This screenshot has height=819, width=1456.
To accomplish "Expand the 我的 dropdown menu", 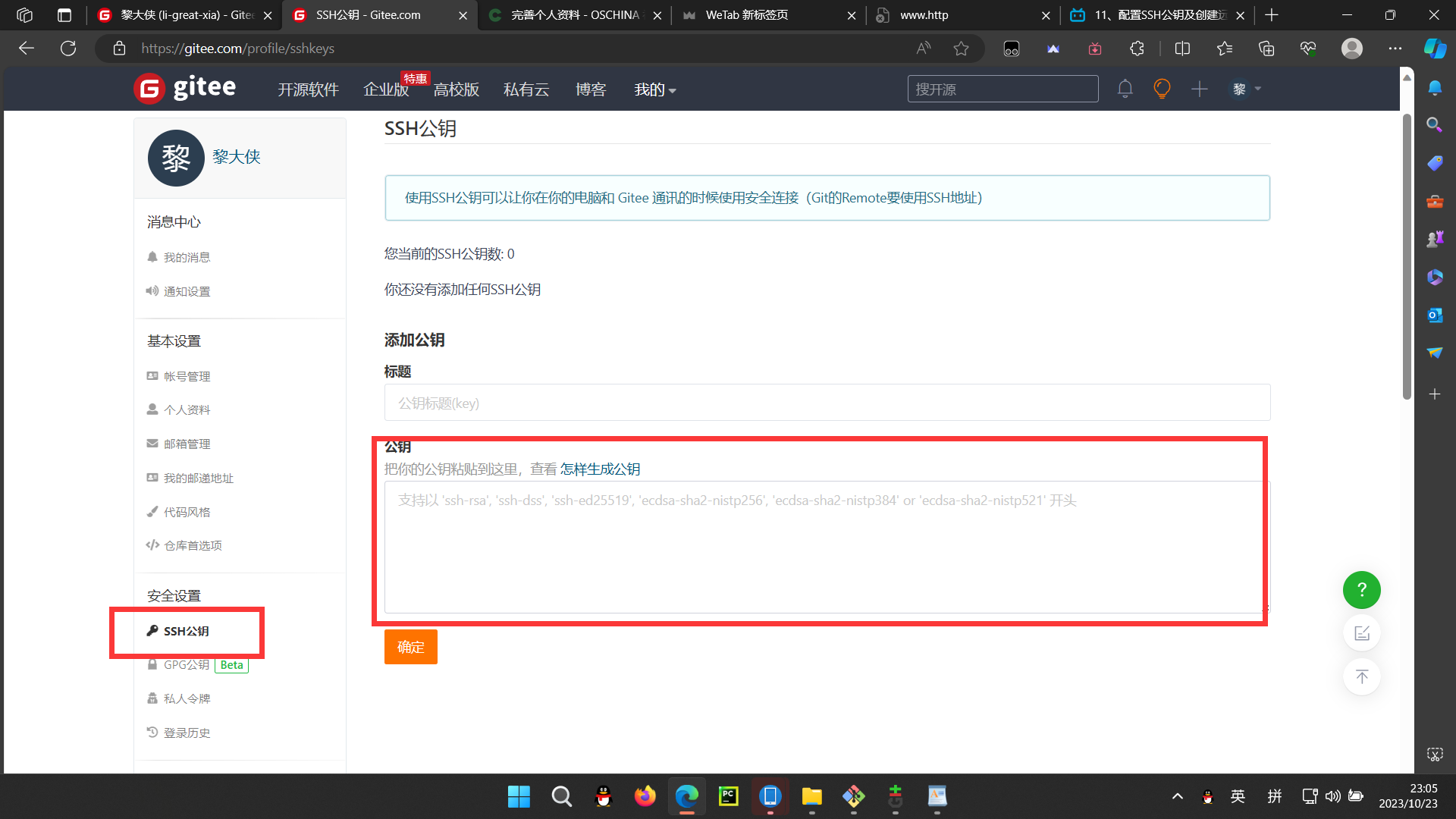I will click(x=654, y=89).
